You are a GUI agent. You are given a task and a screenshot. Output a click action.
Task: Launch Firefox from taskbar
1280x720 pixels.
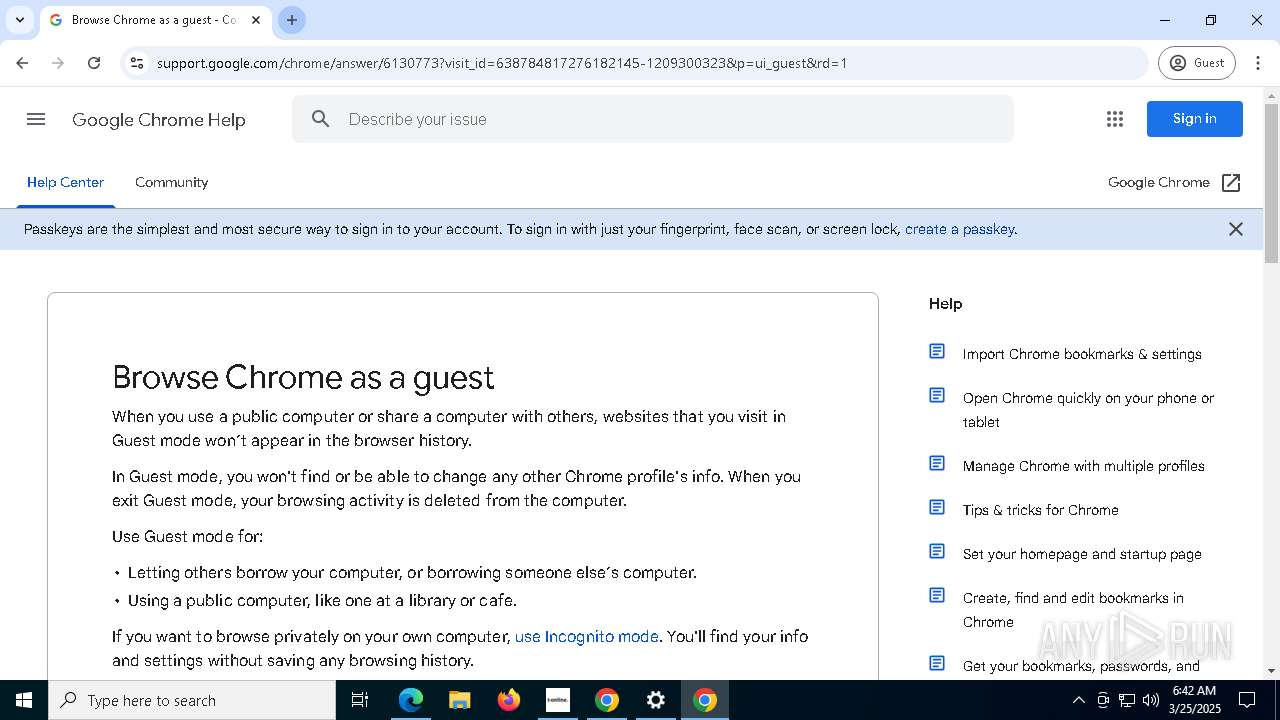509,700
